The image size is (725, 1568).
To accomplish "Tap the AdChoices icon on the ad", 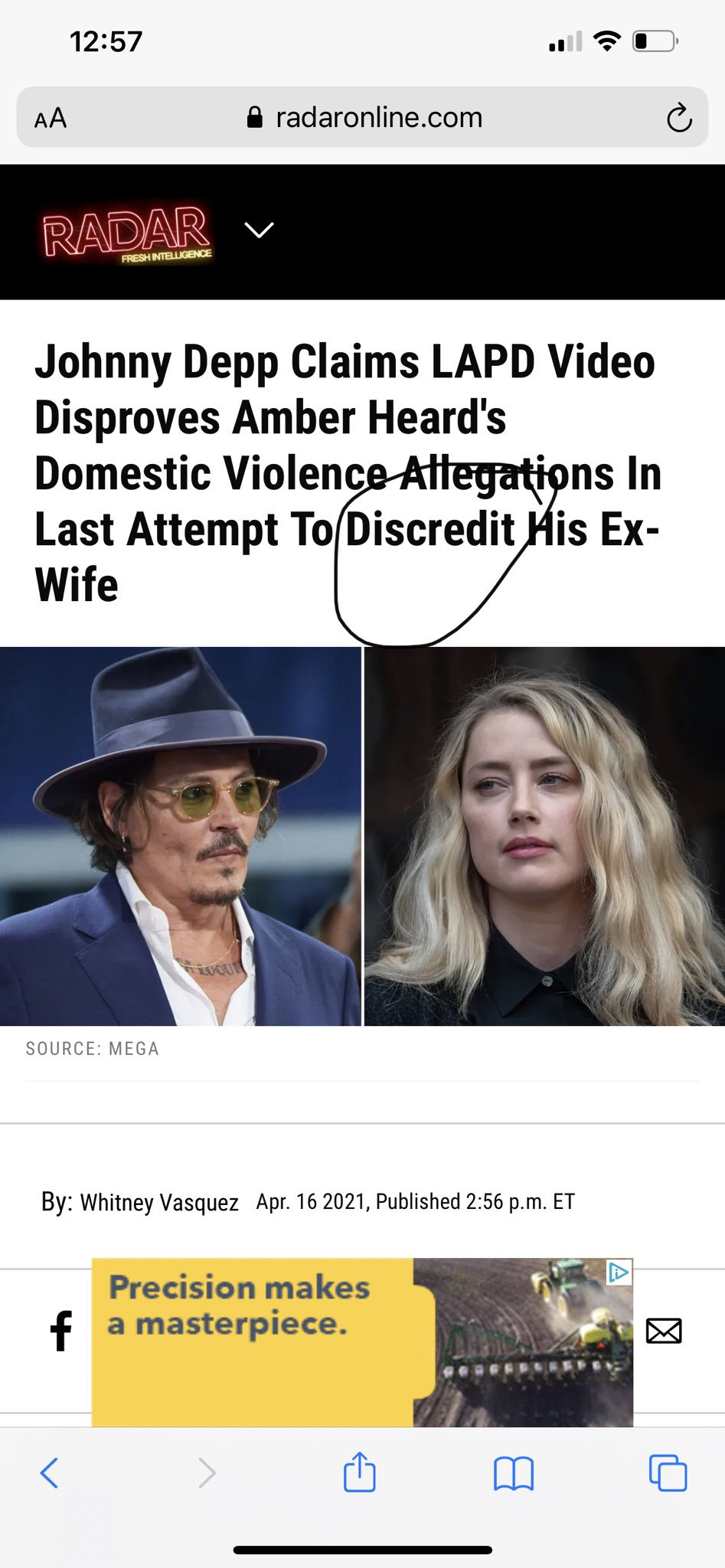I will 619,1272.
